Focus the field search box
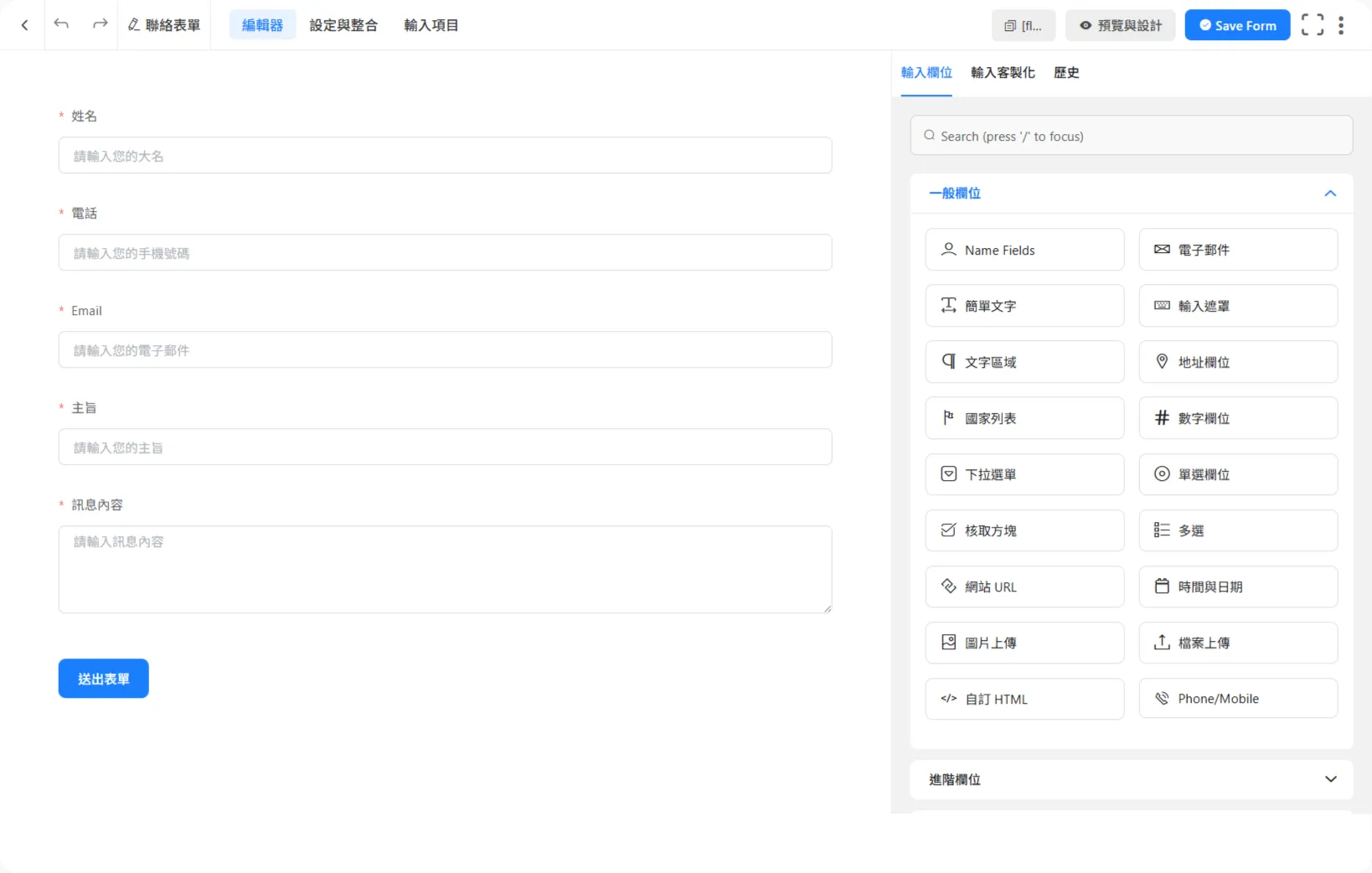This screenshot has width=1372, height=873. pos(1131,136)
